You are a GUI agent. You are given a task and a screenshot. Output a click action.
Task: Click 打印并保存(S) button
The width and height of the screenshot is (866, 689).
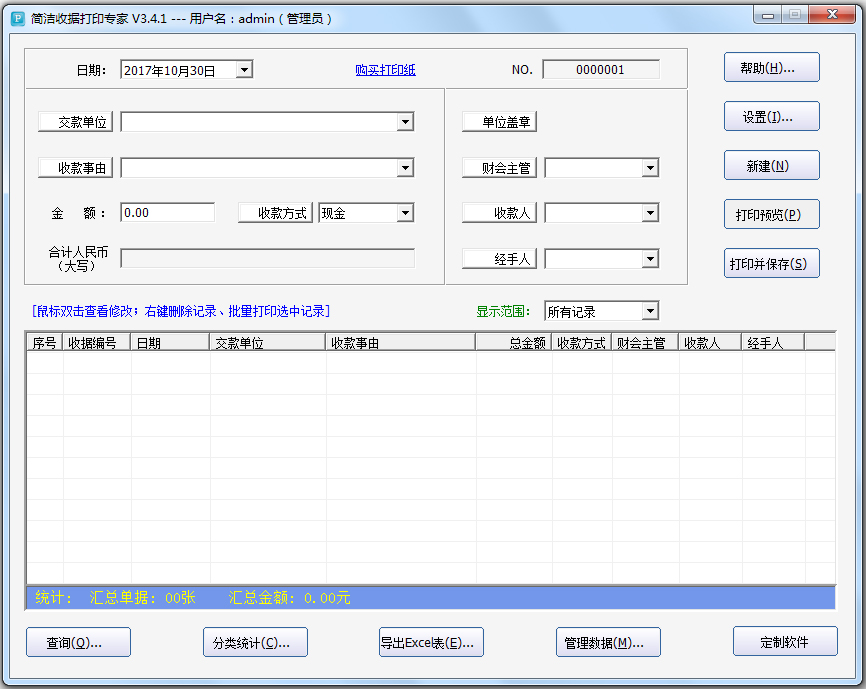(772, 263)
